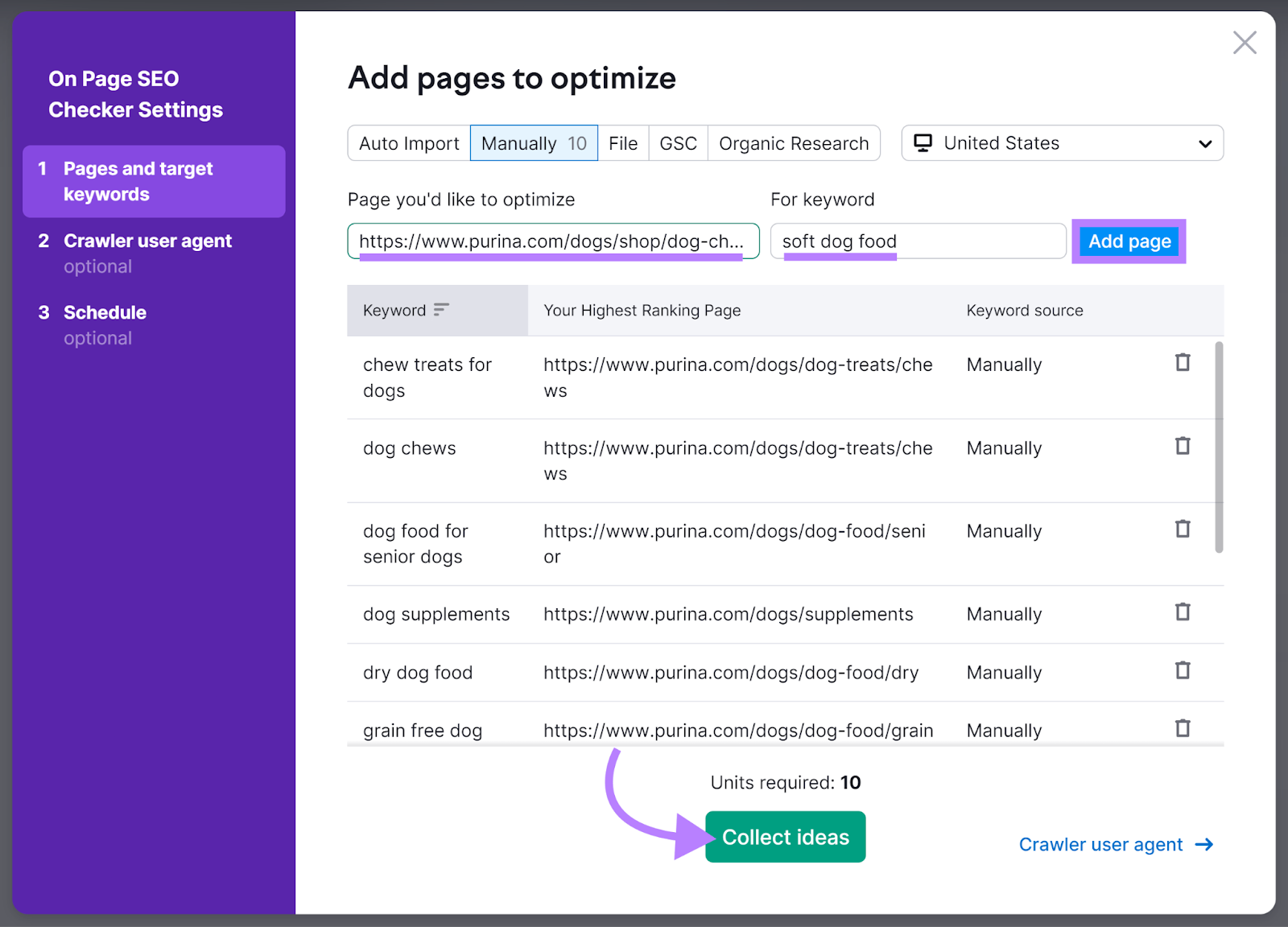Viewport: 1288px width, 927px height.
Task: Click the "soft dog food" keyword field
Action: 918,241
